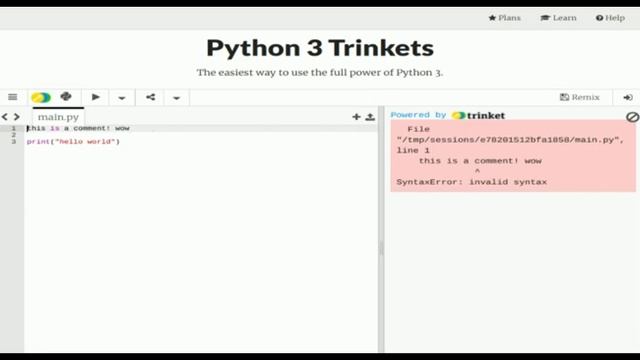Click the Python 3 Trinkets heading
This screenshot has height=360, width=640.
coord(320,48)
